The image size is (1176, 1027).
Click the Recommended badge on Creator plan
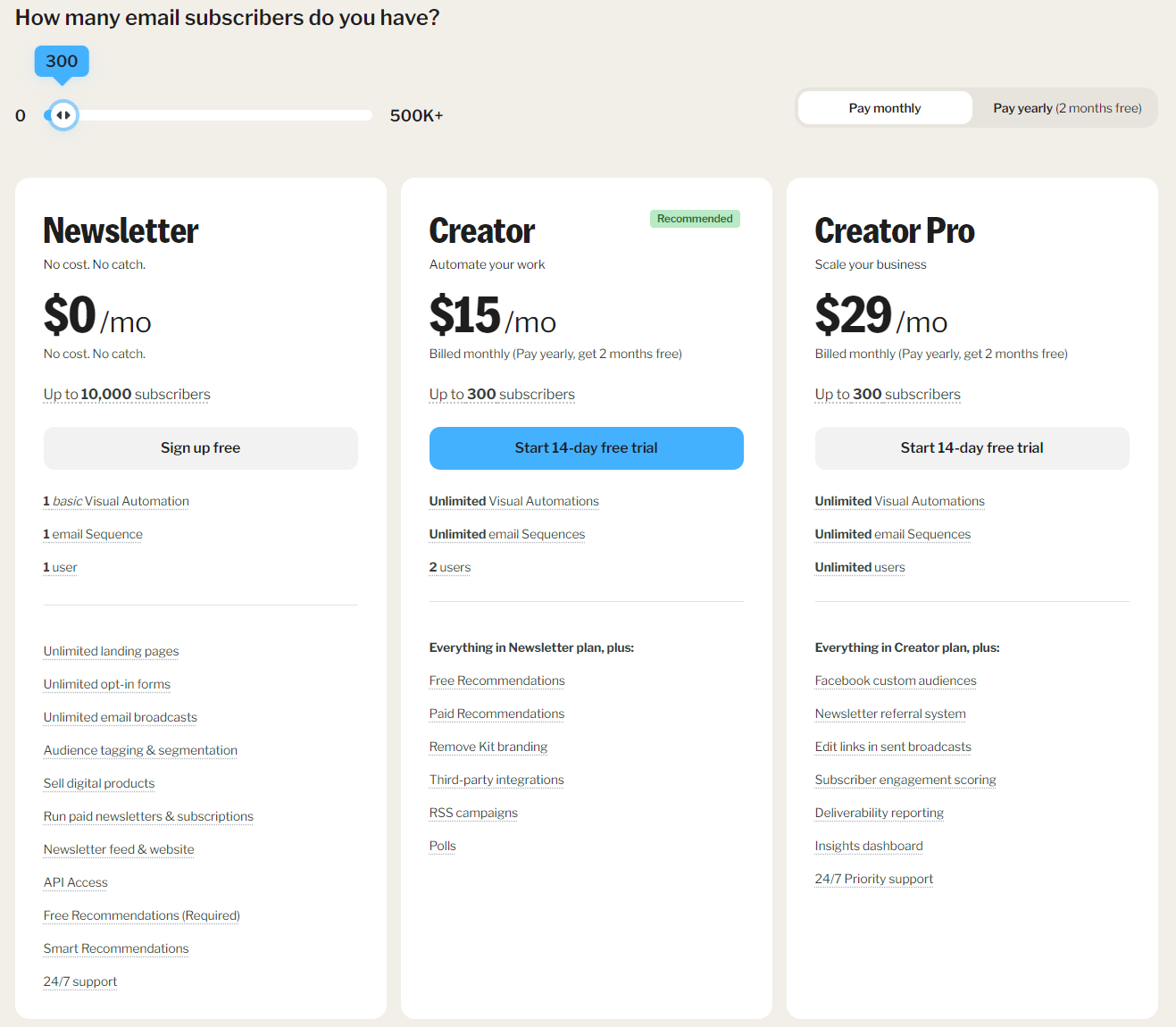point(695,219)
